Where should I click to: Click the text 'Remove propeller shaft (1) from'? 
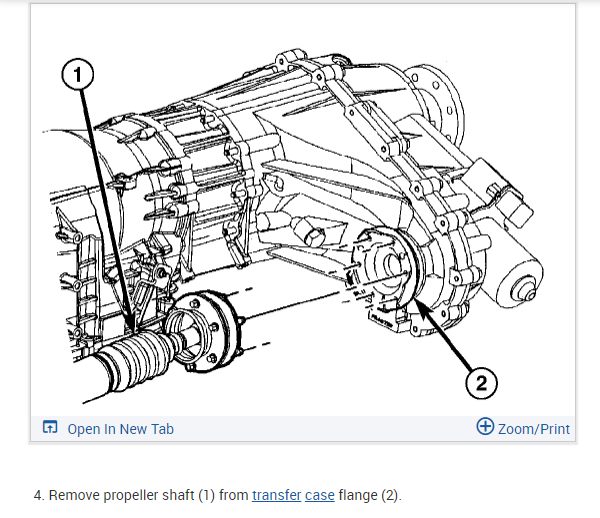[x=148, y=495]
